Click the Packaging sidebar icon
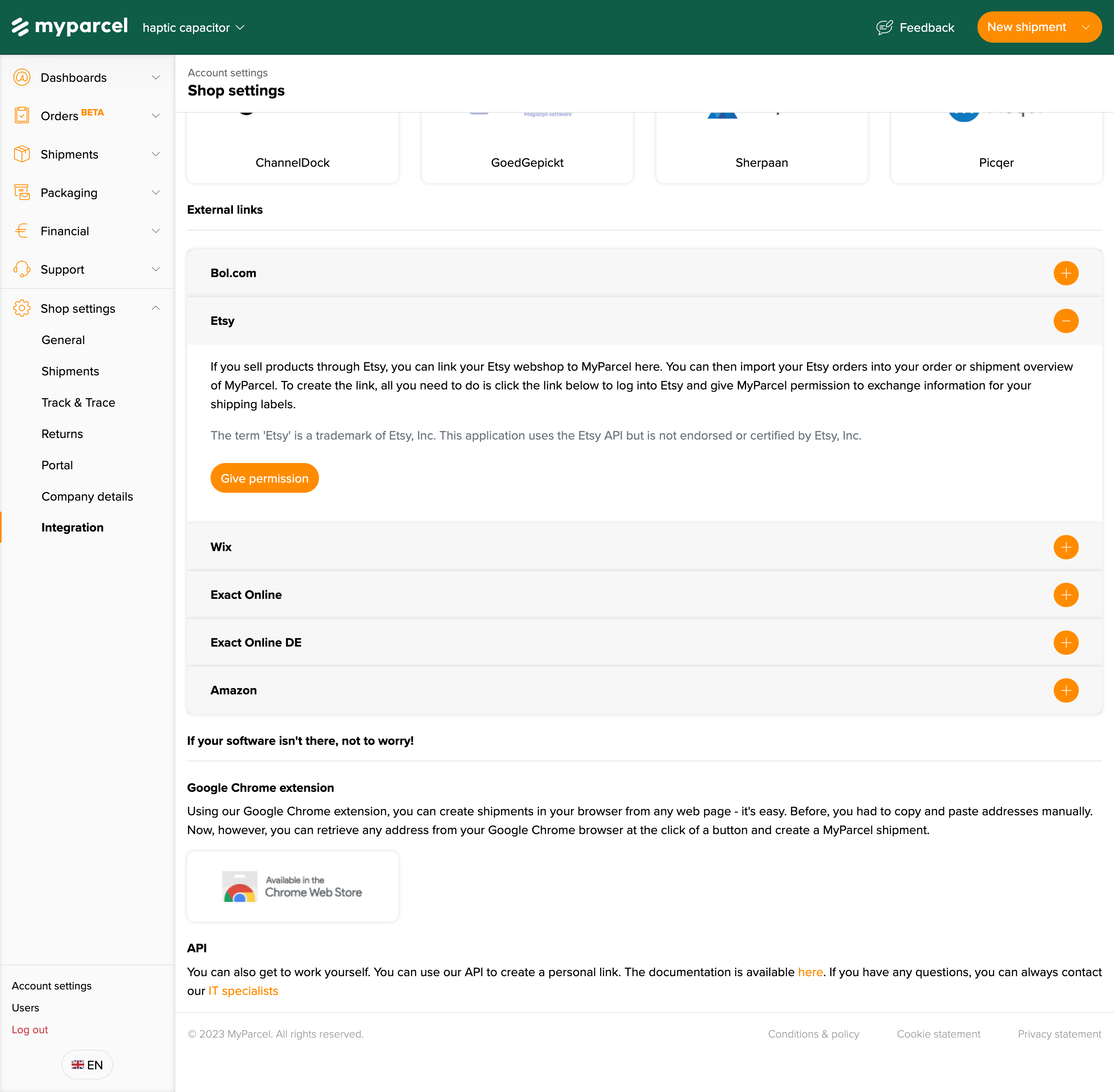This screenshot has height=1092, width=1114. tap(22, 193)
